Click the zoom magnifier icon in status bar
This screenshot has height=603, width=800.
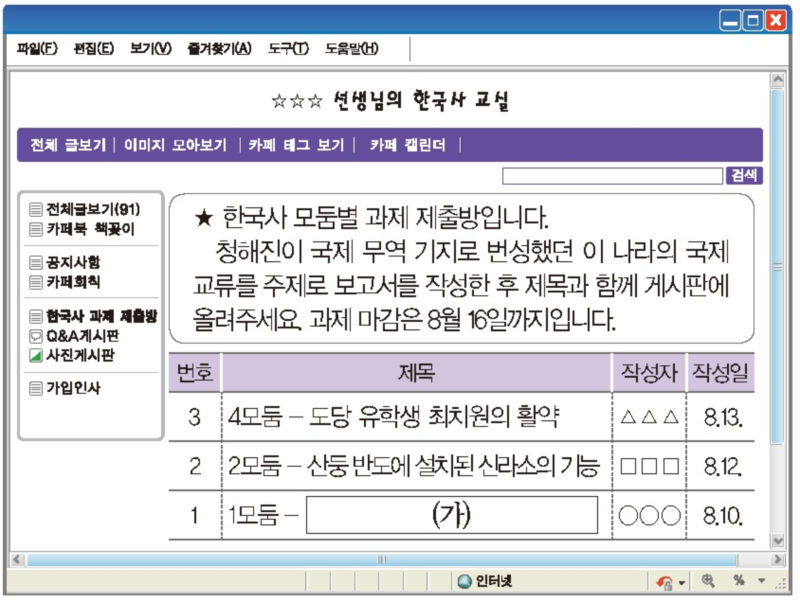tap(708, 581)
